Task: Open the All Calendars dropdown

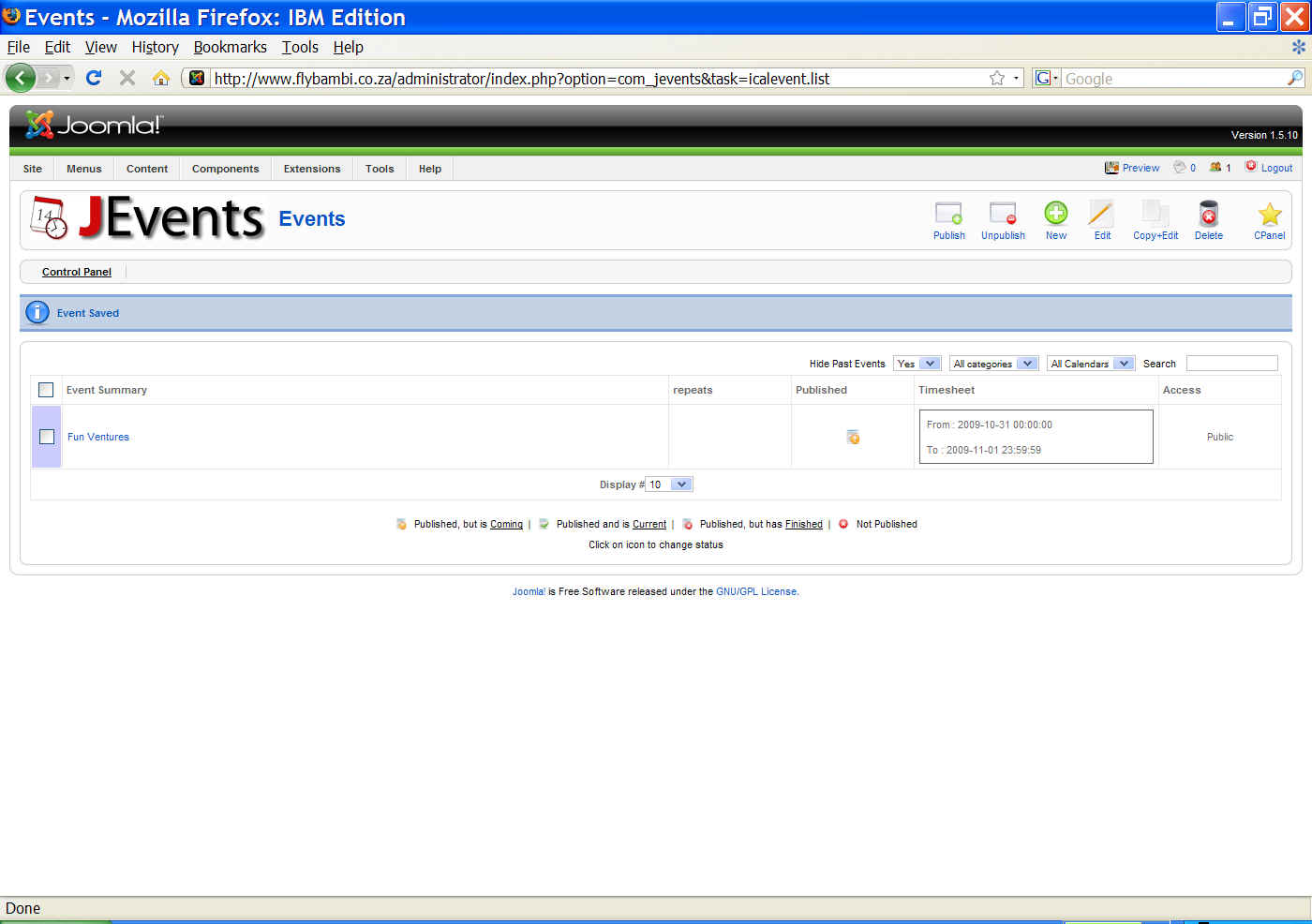Action: coord(1091,364)
